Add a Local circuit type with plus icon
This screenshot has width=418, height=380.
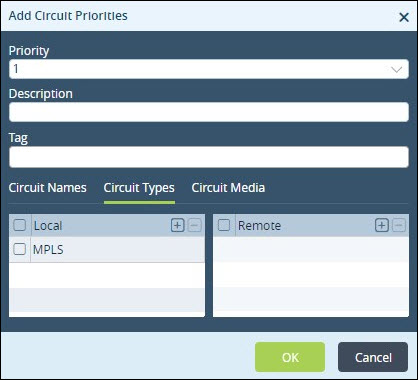[x=177, y=226]
